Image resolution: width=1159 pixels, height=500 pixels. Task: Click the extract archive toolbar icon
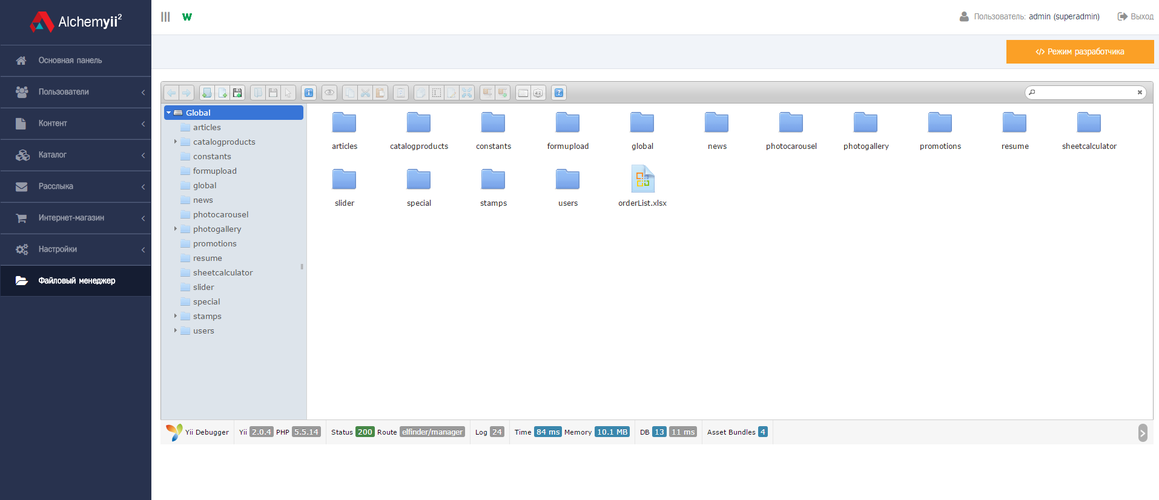pos(487,93)
